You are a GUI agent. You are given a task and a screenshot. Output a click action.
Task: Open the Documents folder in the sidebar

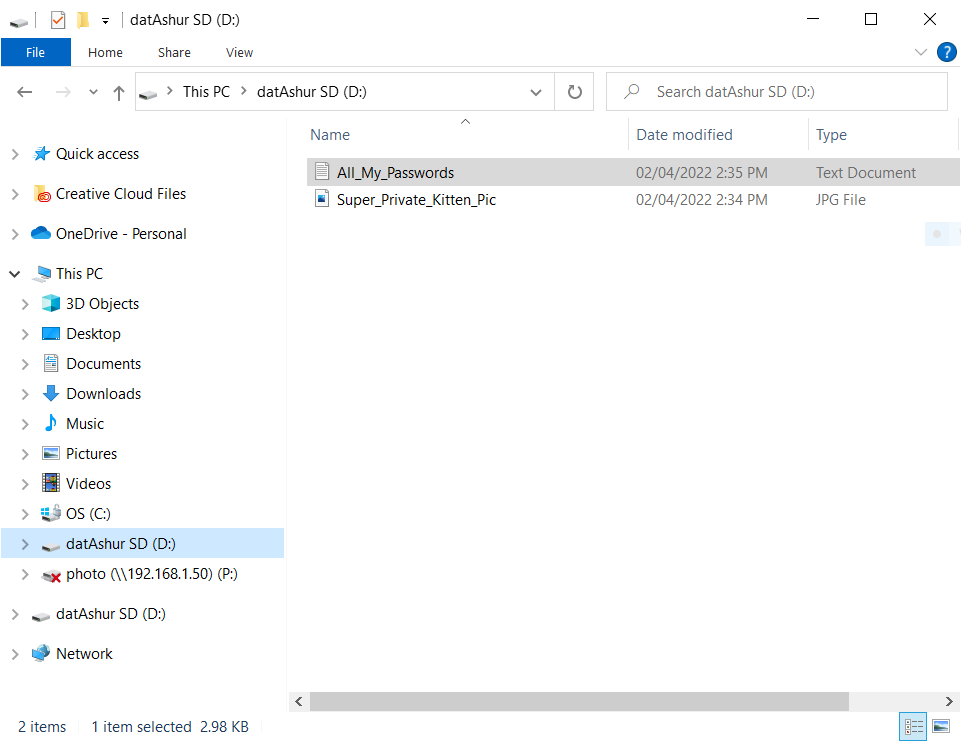104,363
